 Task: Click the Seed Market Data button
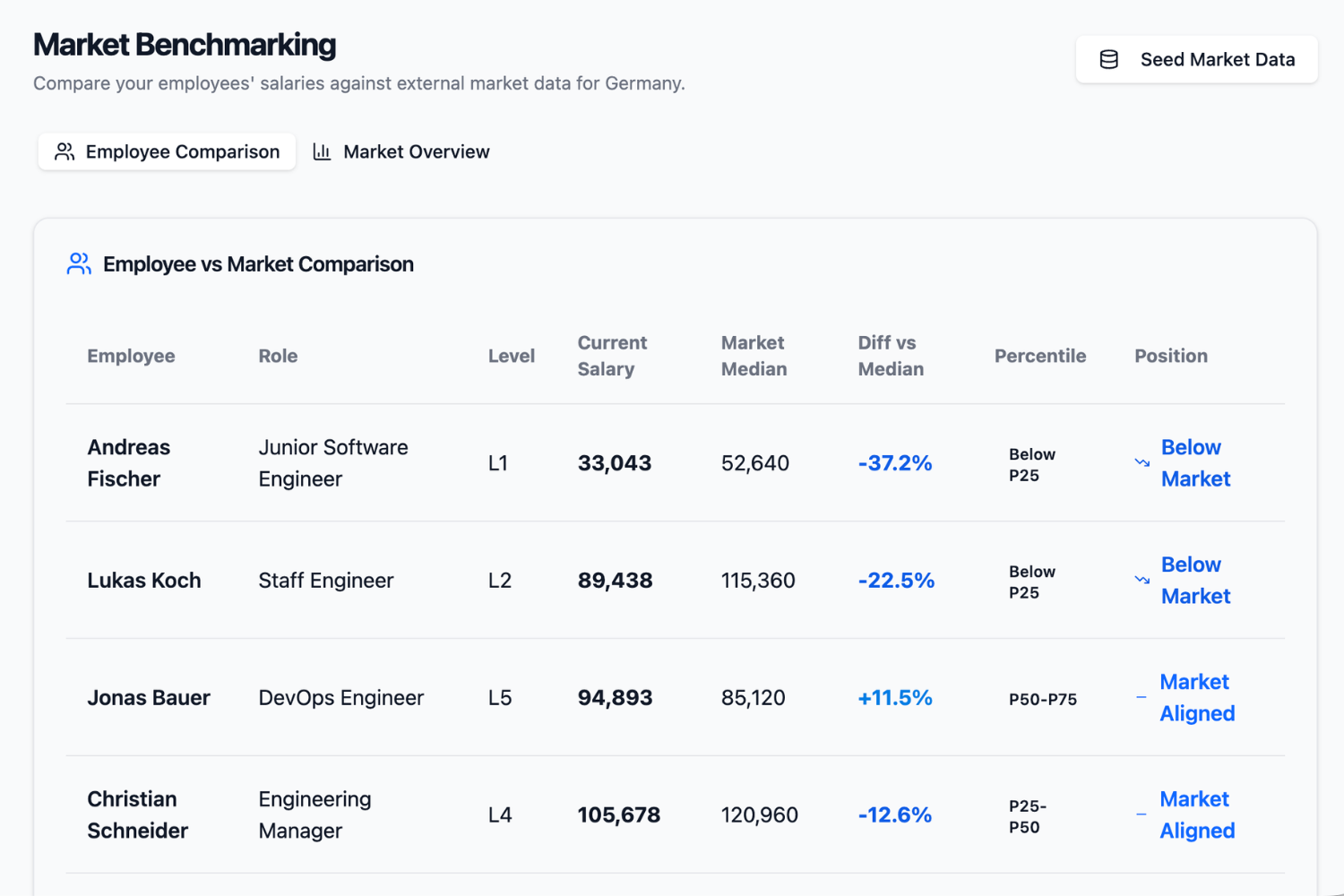tap(1196, 59)
